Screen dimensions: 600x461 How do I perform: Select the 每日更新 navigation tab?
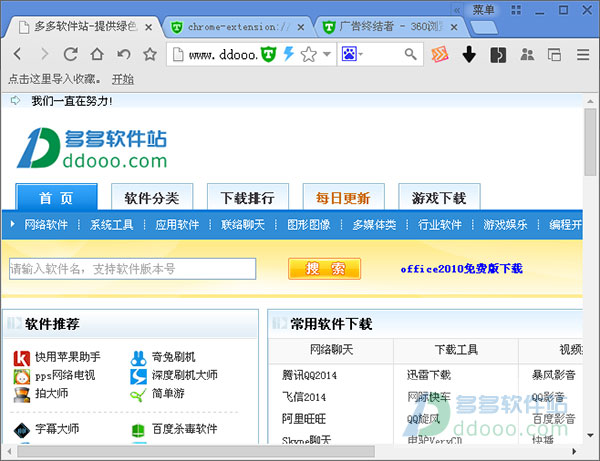(343, 197)
